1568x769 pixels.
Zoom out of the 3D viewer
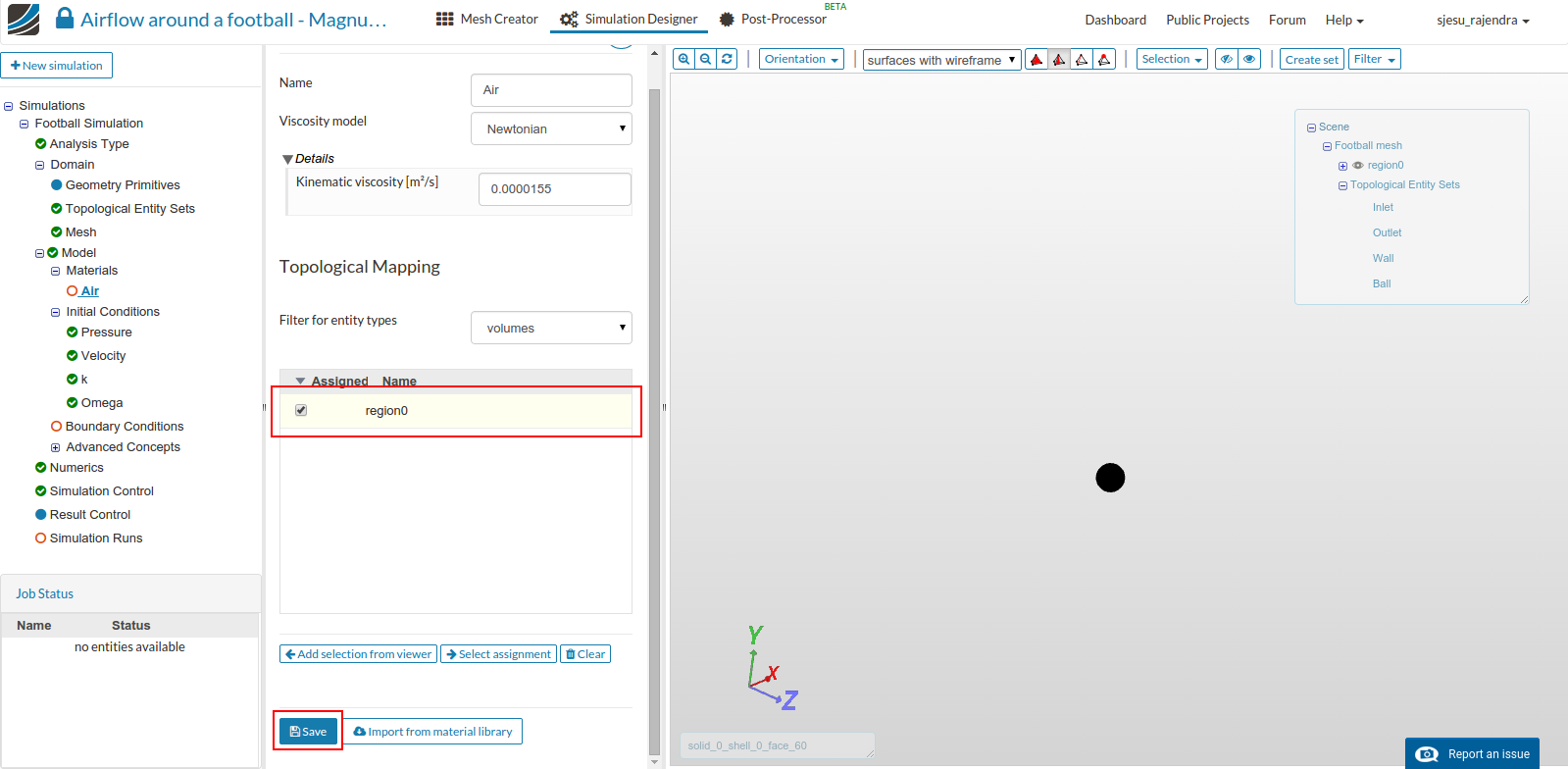pos(705,59)
